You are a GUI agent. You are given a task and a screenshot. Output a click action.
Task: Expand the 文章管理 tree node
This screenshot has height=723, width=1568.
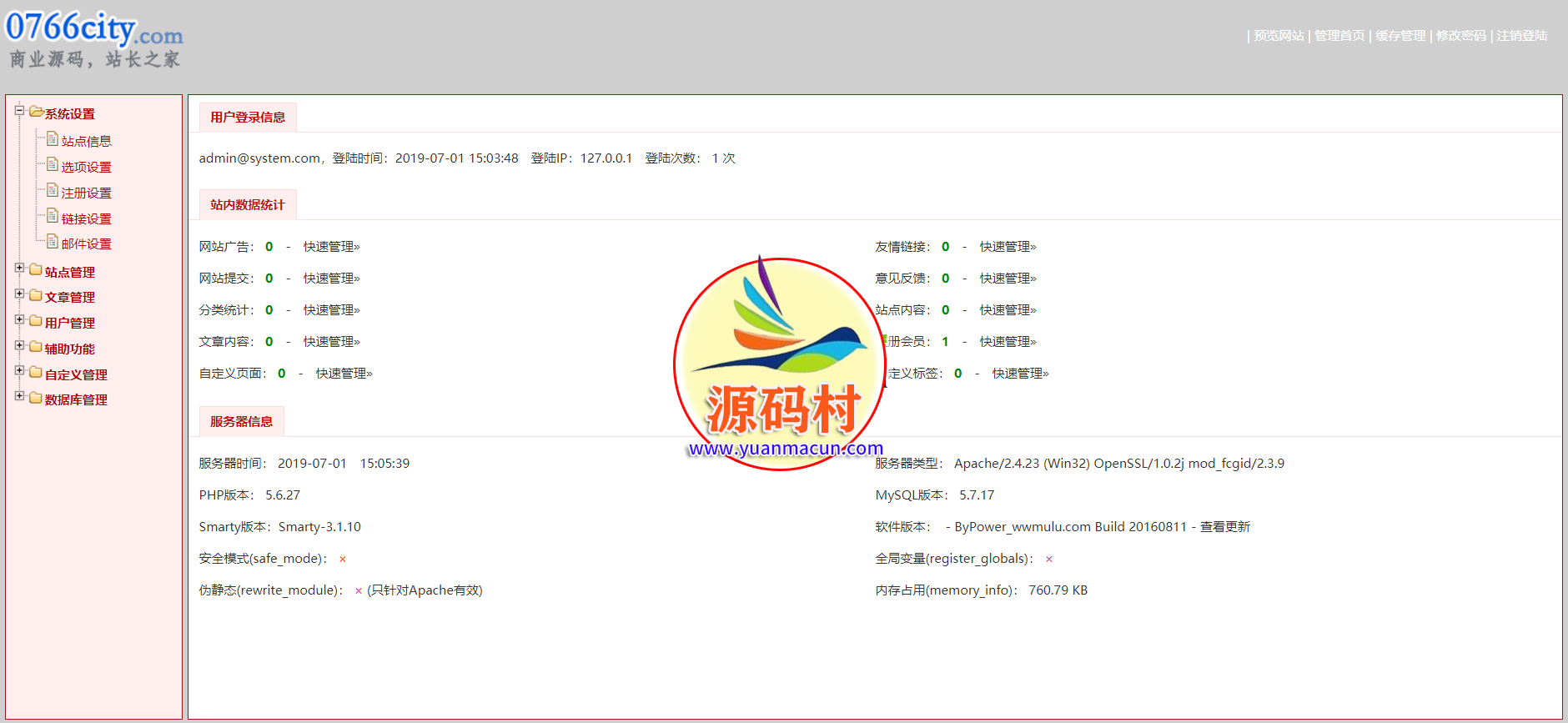(x=19, y=294)
